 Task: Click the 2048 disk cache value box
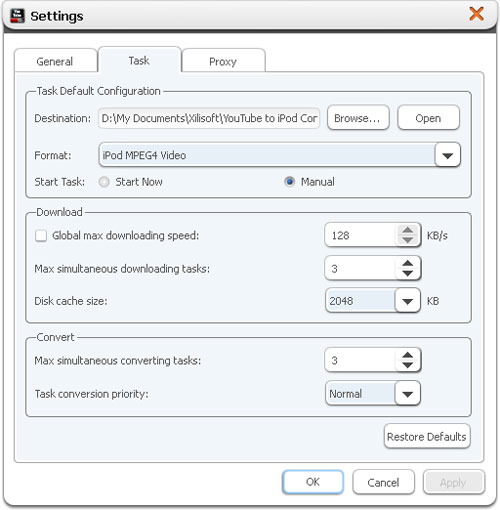coord(360,301)
